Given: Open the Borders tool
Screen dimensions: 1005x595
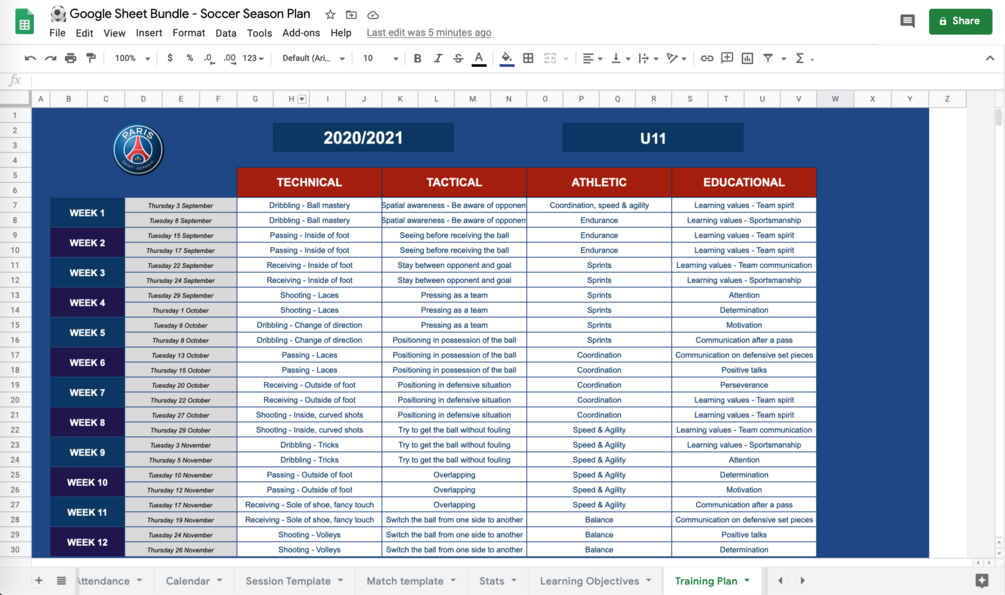Looking at the screenshot, I should (528, 58).
